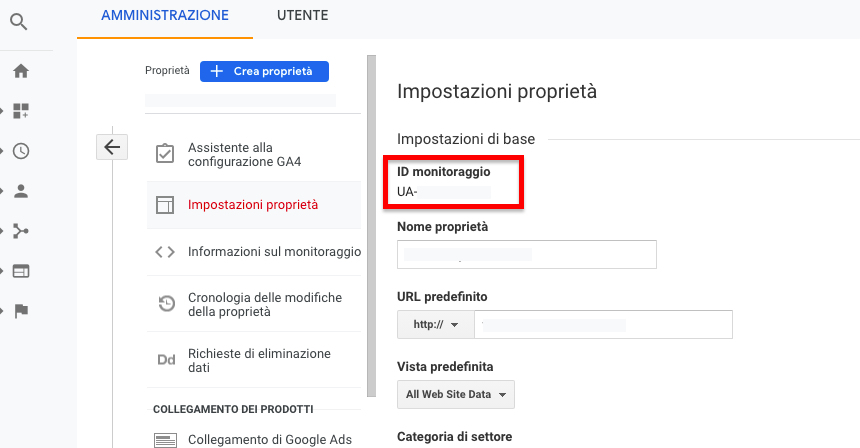Expand Informazioni sul monitoraggio section
Screen dimensions: 860x448
click(273, 252)
